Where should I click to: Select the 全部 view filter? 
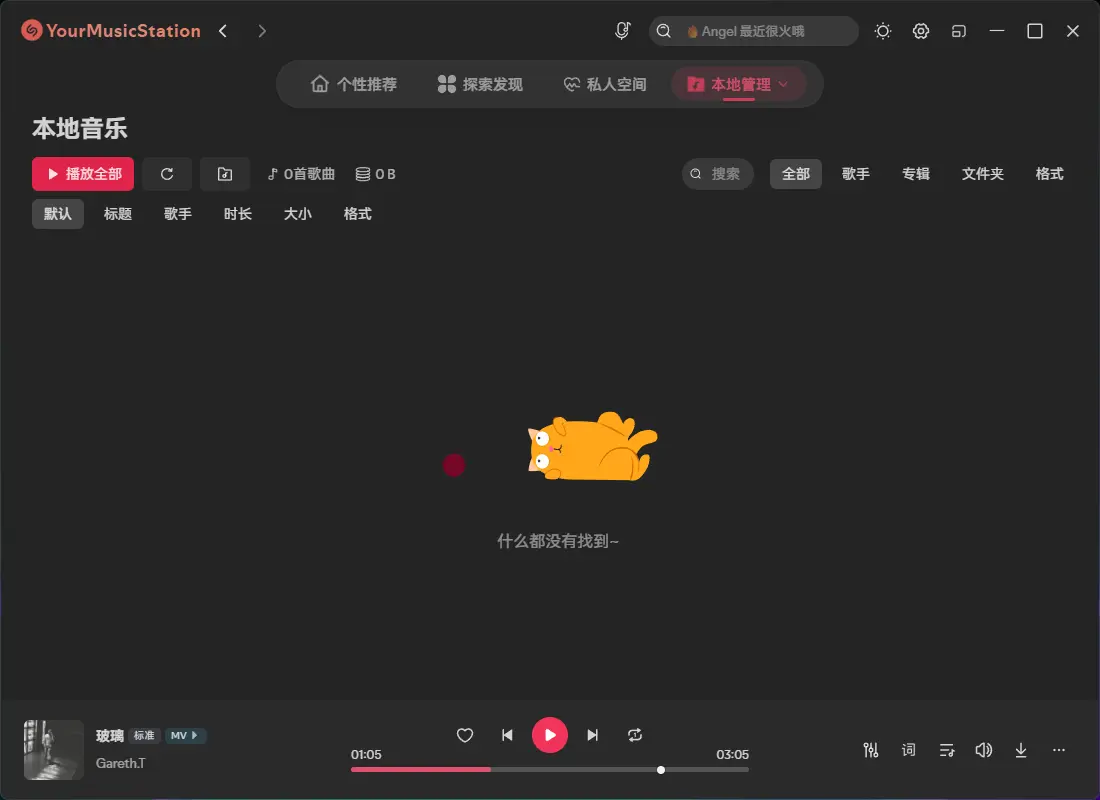[796, 174]
